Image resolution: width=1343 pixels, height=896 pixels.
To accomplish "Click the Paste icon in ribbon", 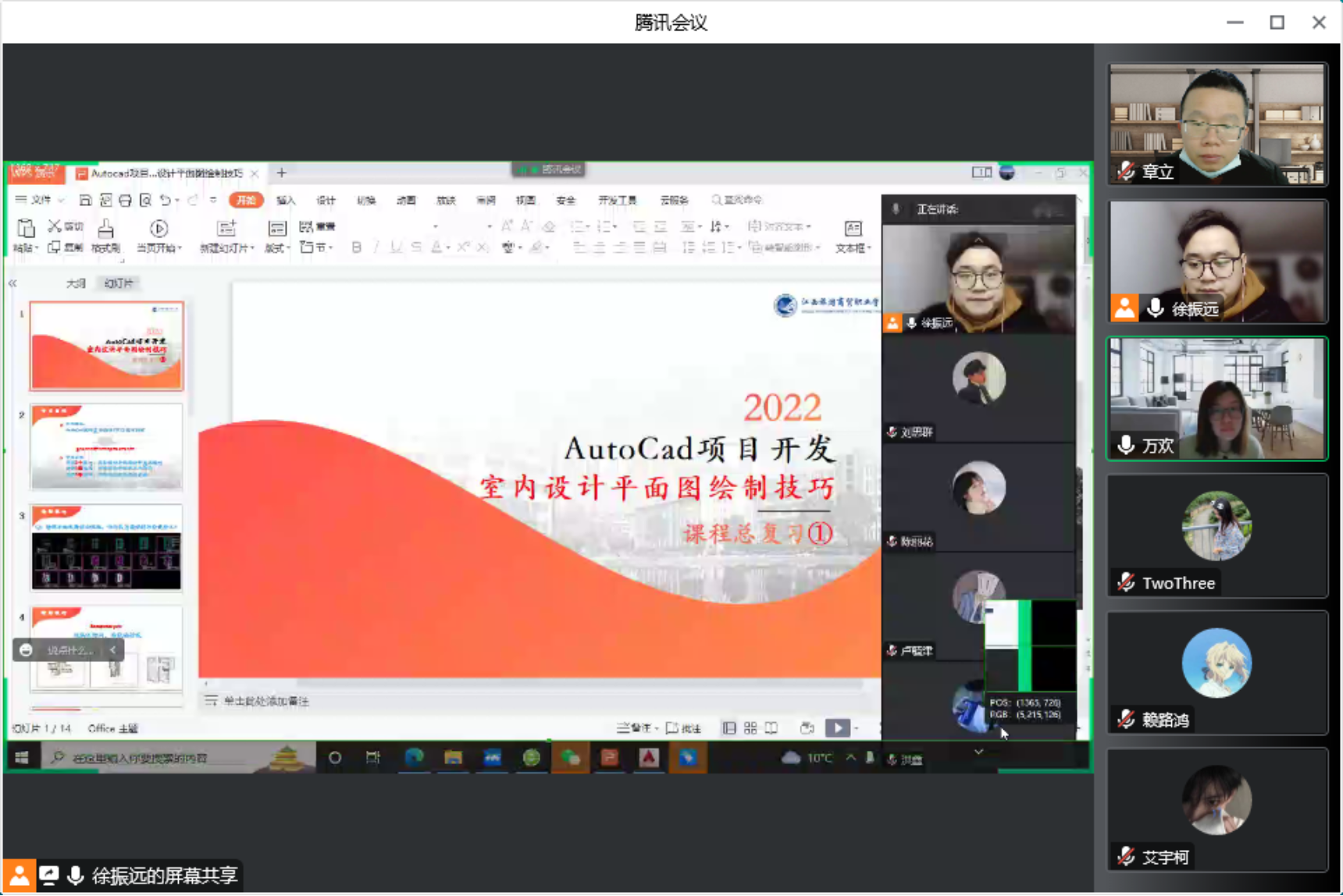I will (25, 229).
